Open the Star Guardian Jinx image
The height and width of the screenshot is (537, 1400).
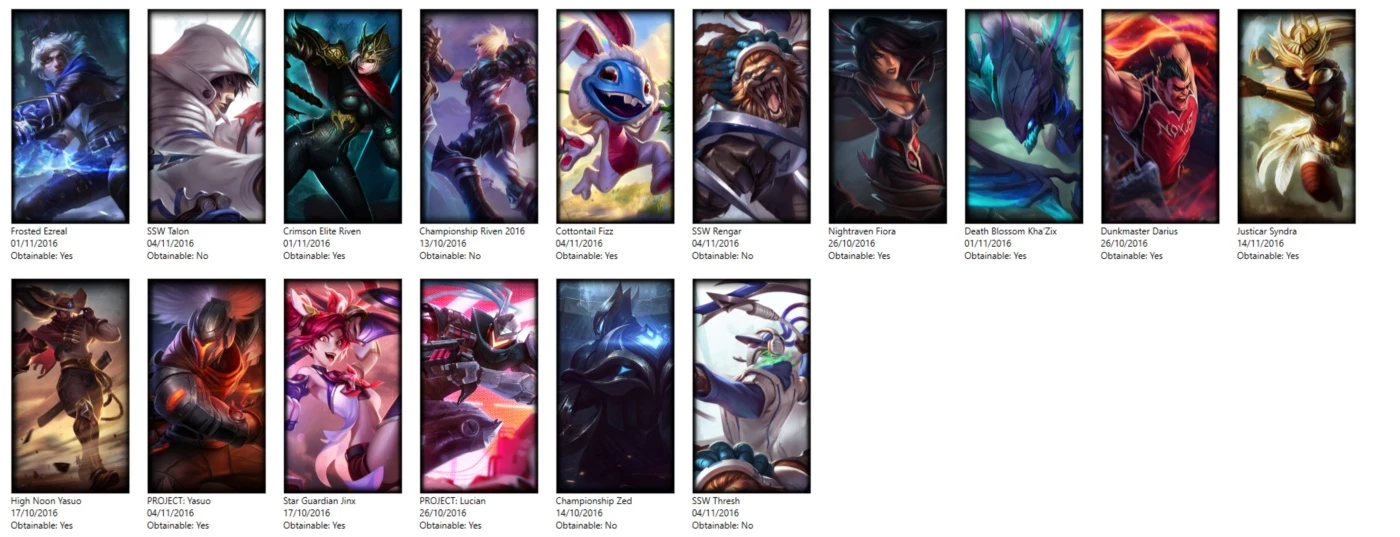[x=342, y=386]
